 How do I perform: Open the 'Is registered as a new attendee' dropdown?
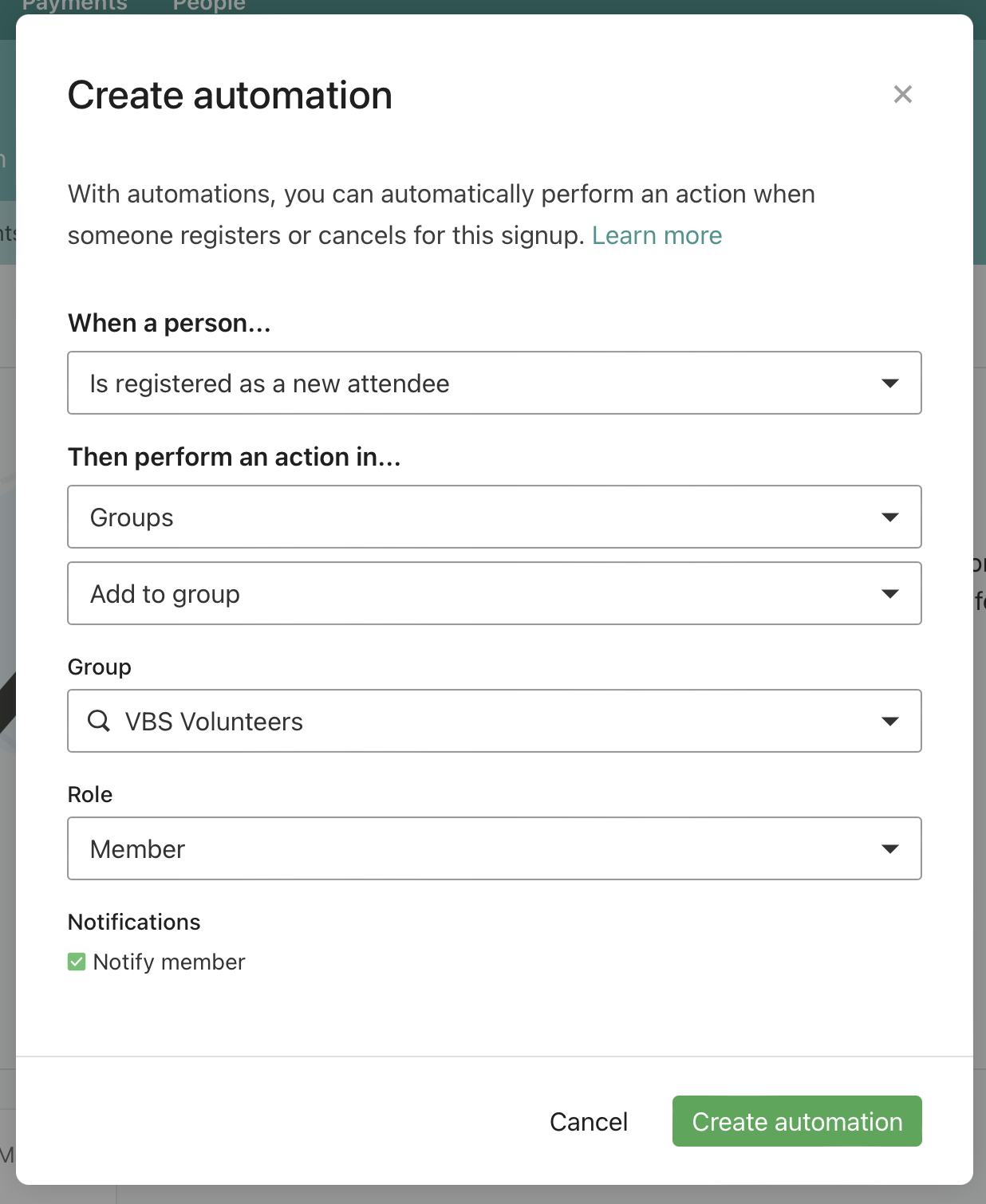(495, 383)
